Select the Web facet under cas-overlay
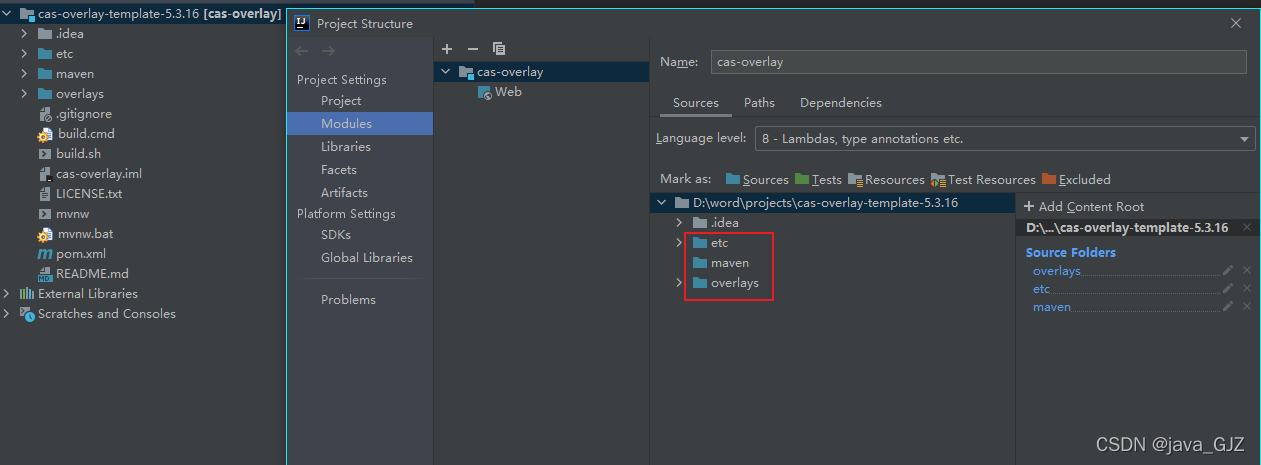This screenshot has height=465, width=1261. (x=500, y=92)
